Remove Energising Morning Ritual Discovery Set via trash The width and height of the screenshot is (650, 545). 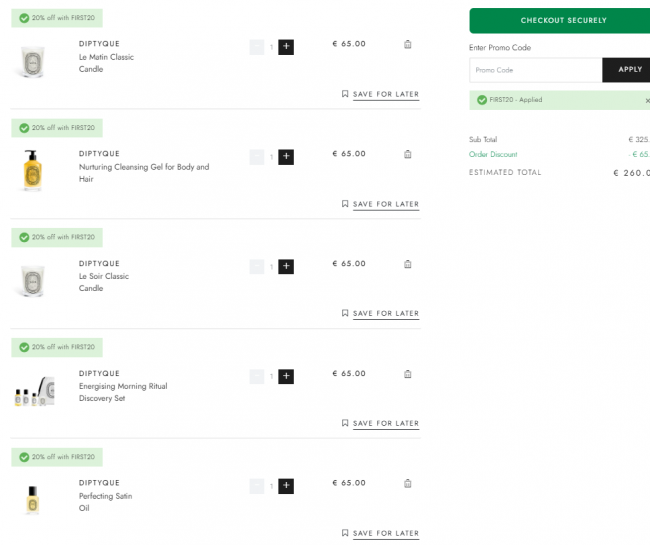click(407, 374)
